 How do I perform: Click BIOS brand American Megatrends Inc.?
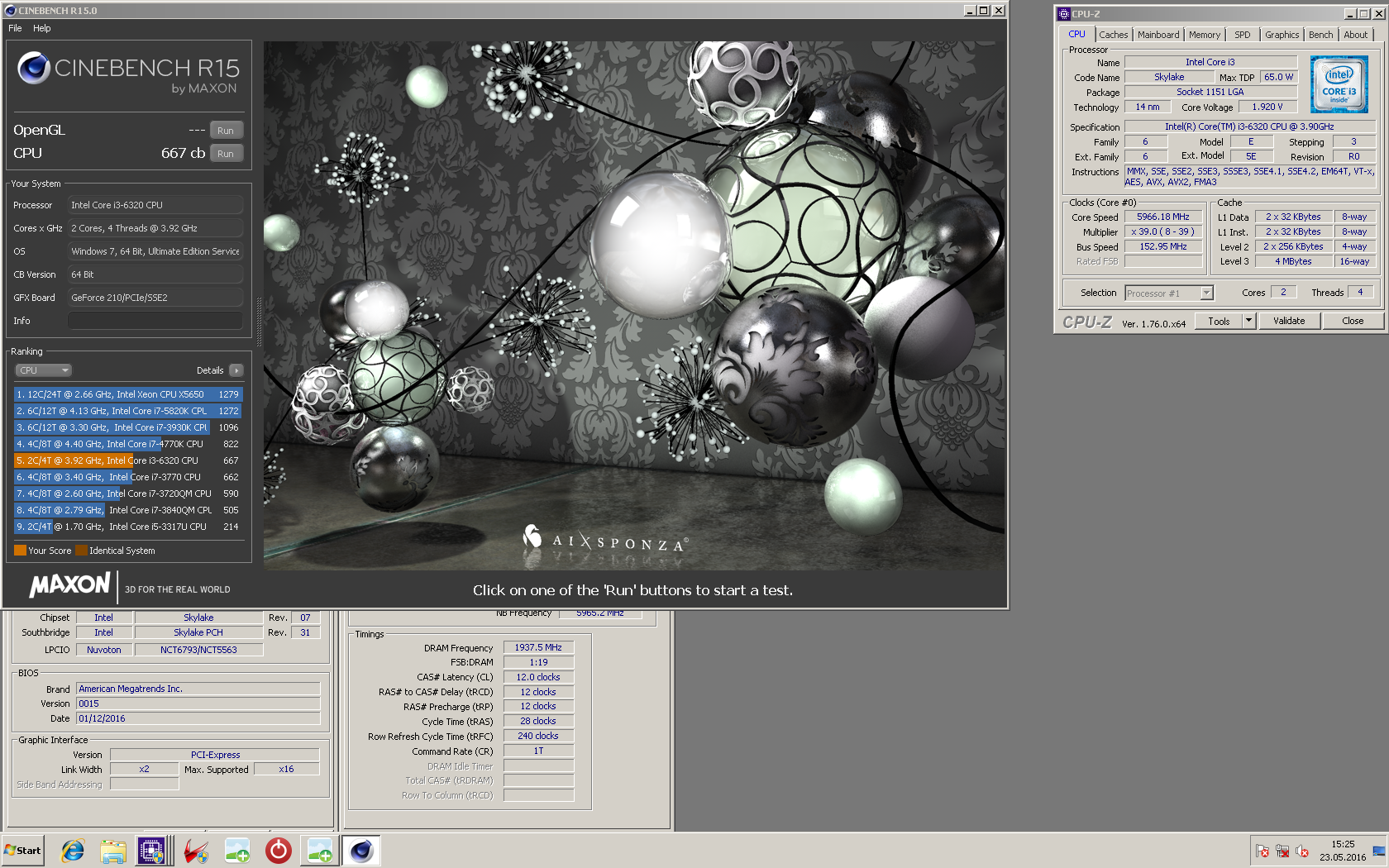pos(198,689)
